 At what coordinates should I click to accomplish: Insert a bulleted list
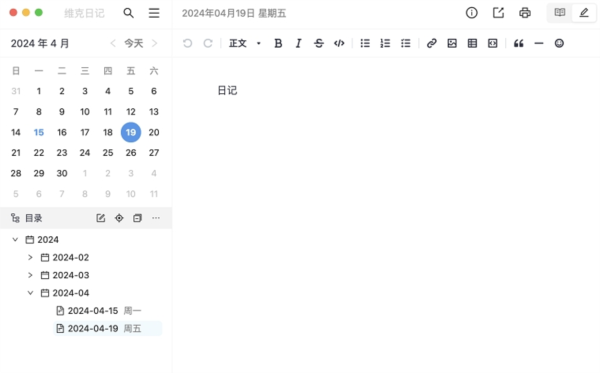(x=365, y=43)
